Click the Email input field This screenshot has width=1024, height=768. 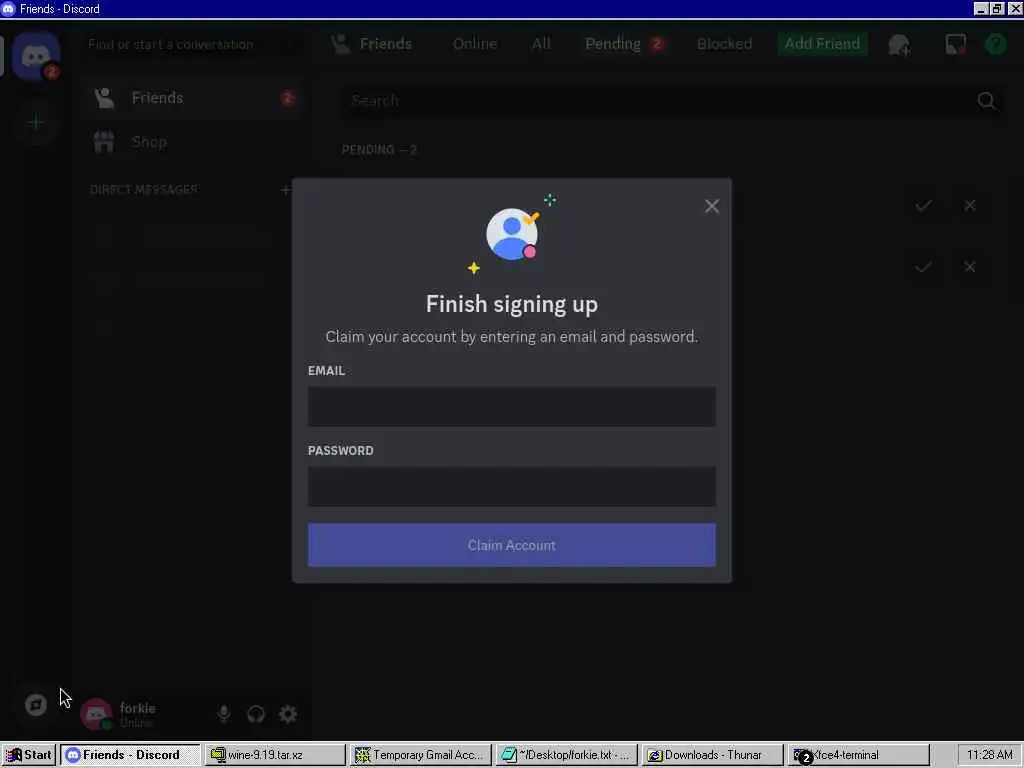pos(512,407)
